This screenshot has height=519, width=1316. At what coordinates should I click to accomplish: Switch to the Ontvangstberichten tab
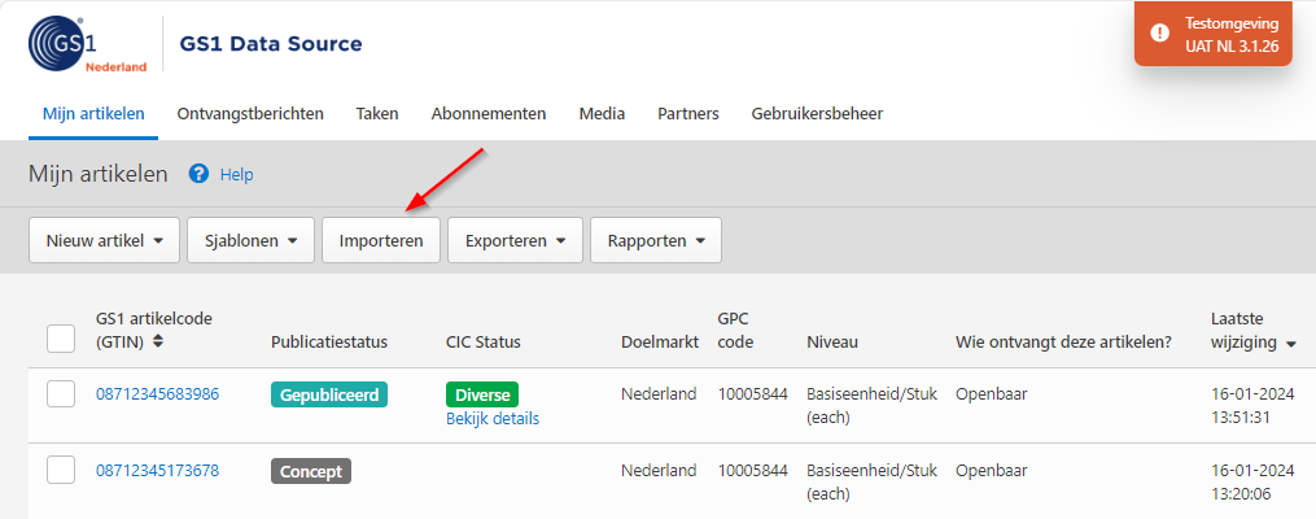[x=250, y=114]
